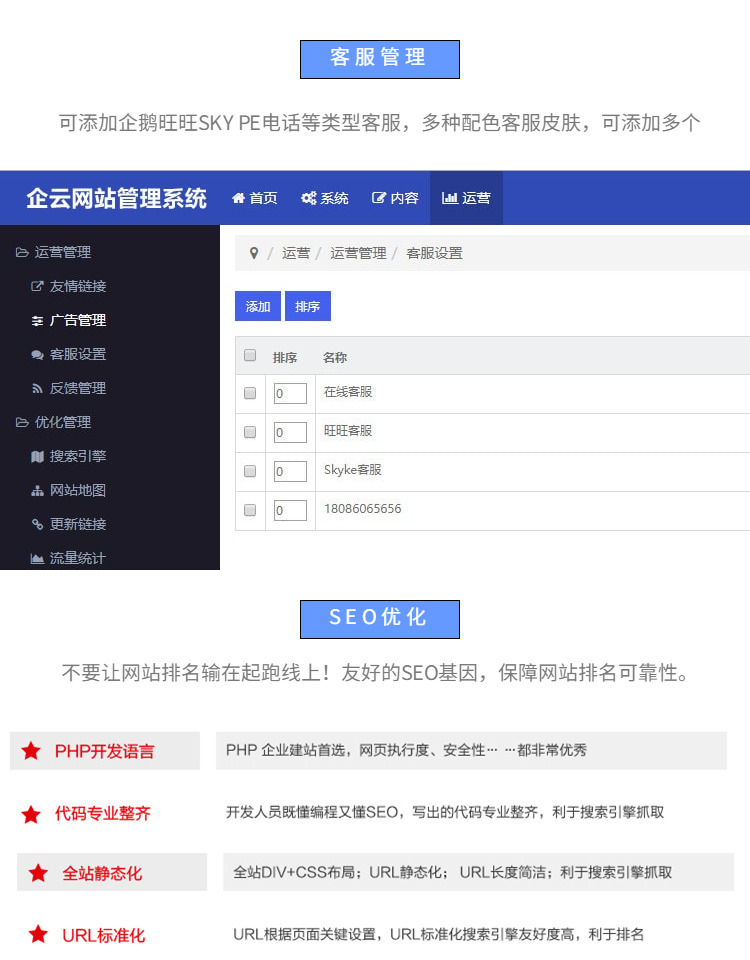Click the gears icon for 系统
This screenshot has width=750, height=960.
pos(309,198)
